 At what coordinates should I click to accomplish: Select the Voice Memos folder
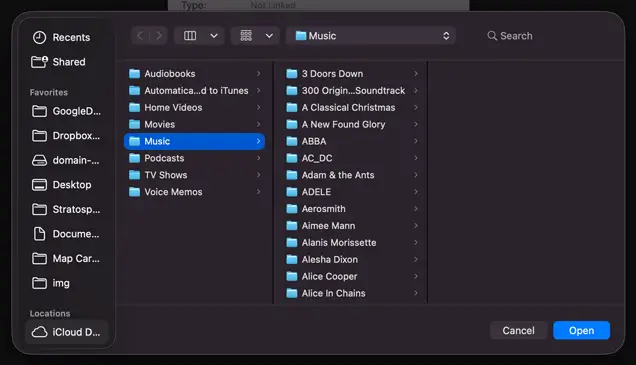pyautogui.click(x=194, y=192)
